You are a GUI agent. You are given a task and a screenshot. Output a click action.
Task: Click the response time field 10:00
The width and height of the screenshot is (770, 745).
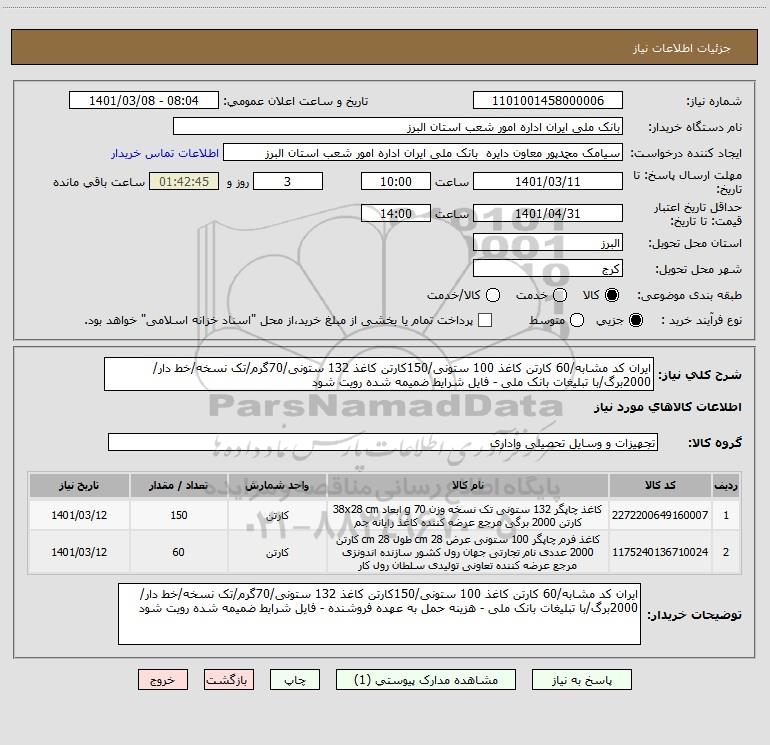pos(396,181)
